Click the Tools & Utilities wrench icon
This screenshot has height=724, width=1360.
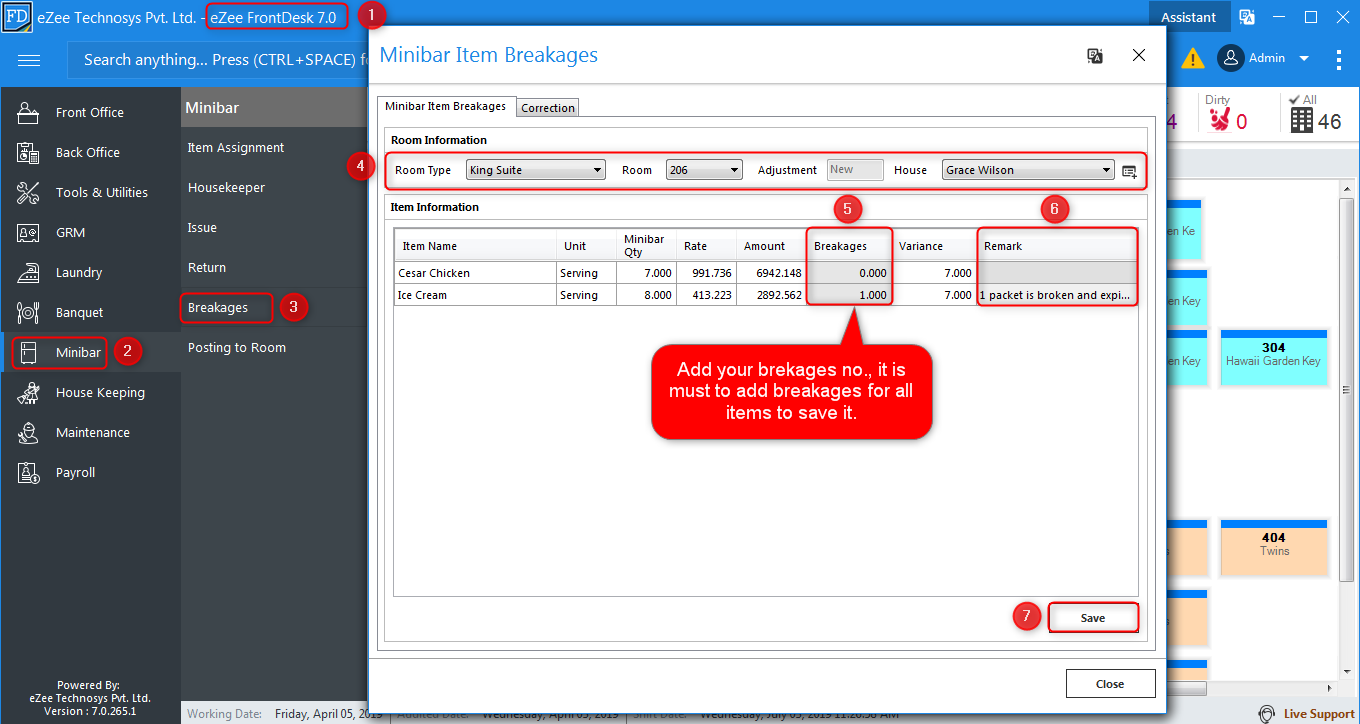(x=28, y=193)
